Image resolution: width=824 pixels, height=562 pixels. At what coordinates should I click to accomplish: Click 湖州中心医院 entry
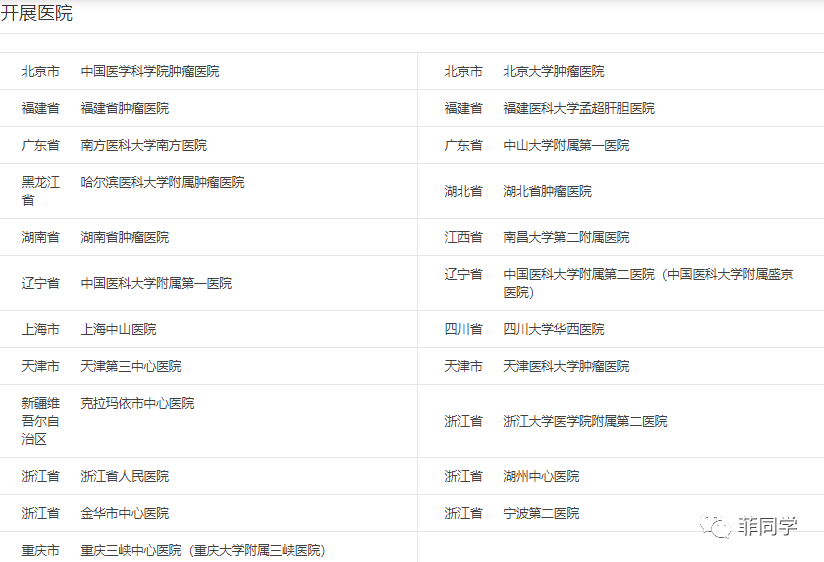tap(541, 476)
